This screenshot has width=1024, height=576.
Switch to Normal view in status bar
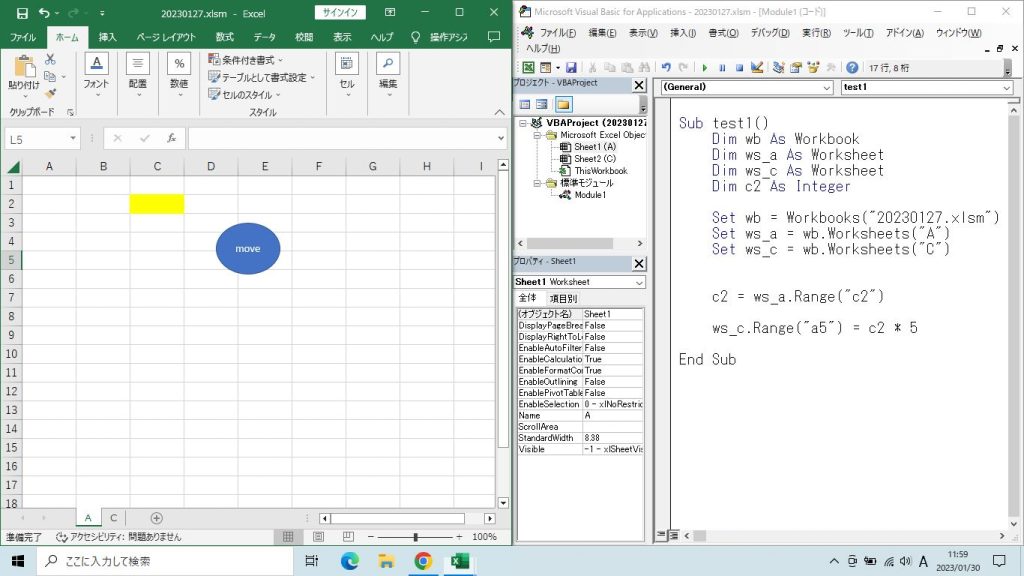click(288, 537)
